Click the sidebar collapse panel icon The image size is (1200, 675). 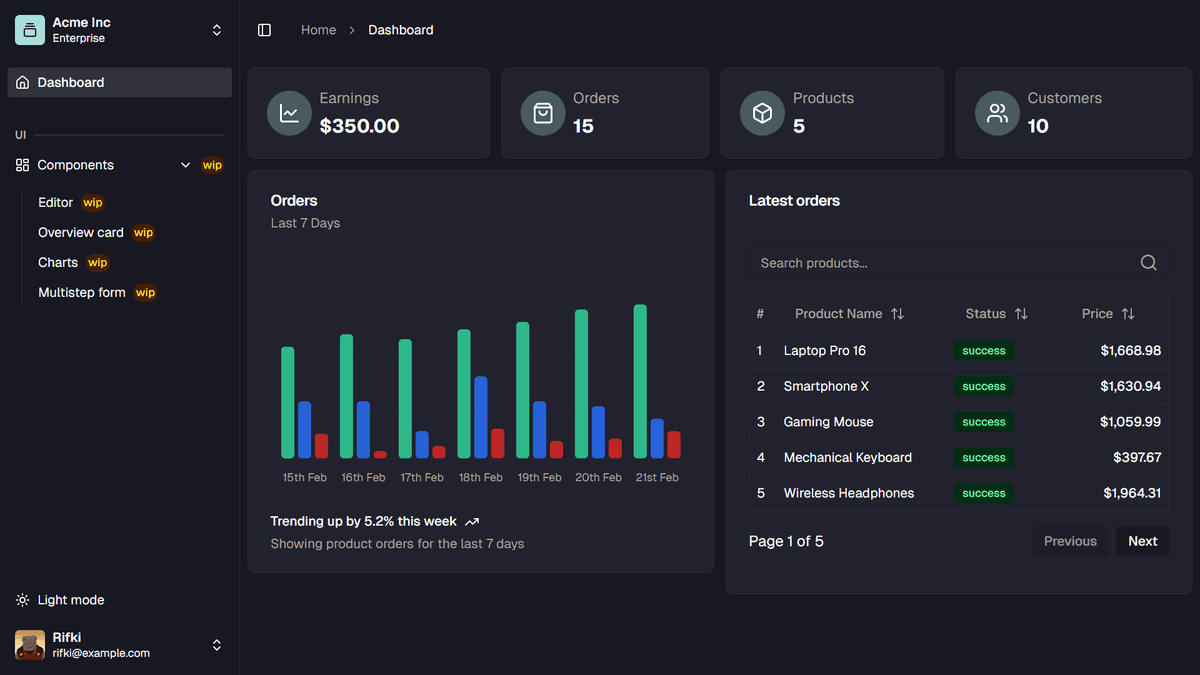(264, 30)
